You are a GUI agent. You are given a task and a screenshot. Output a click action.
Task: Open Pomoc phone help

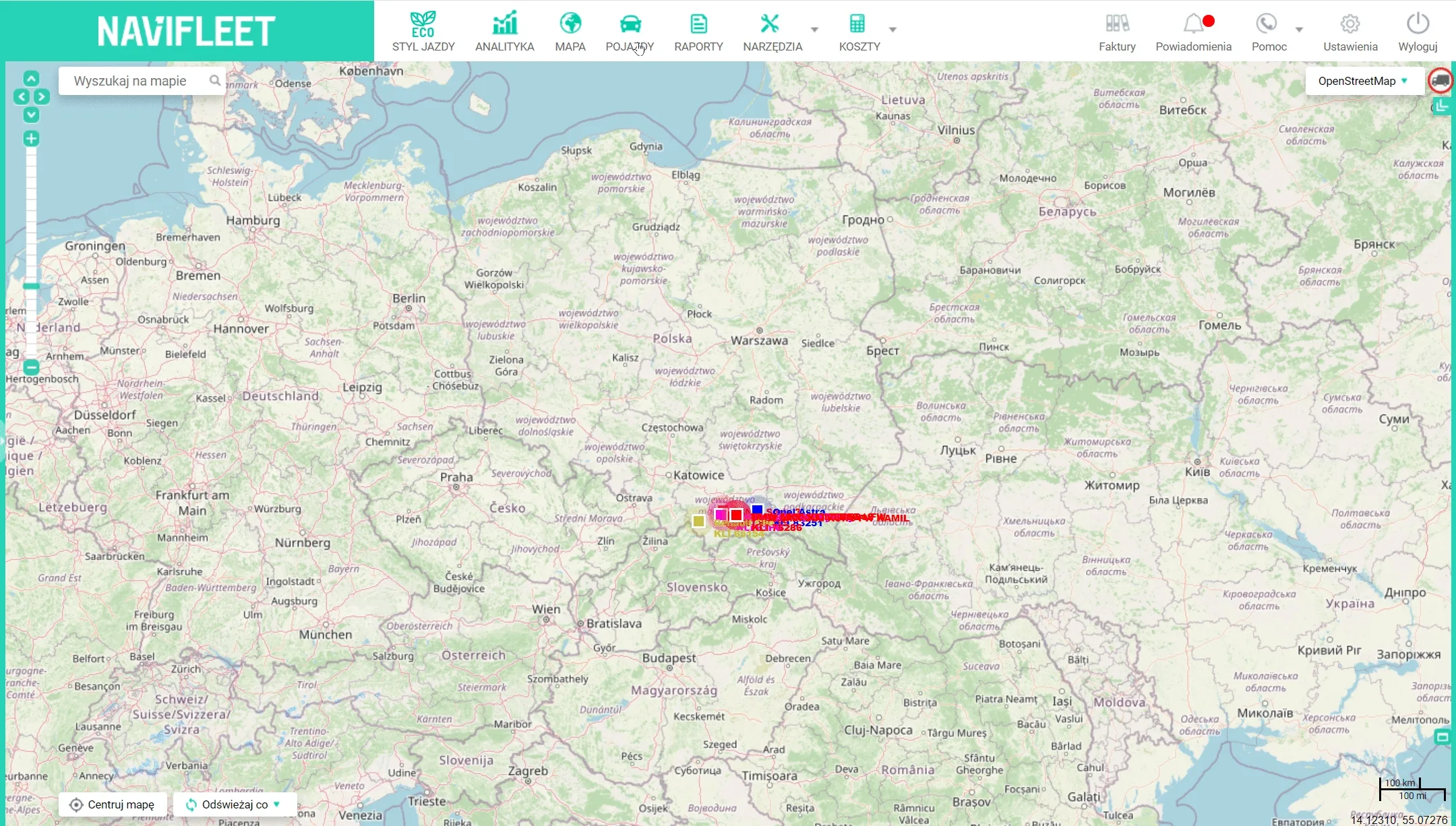(x=1269, y=32)
